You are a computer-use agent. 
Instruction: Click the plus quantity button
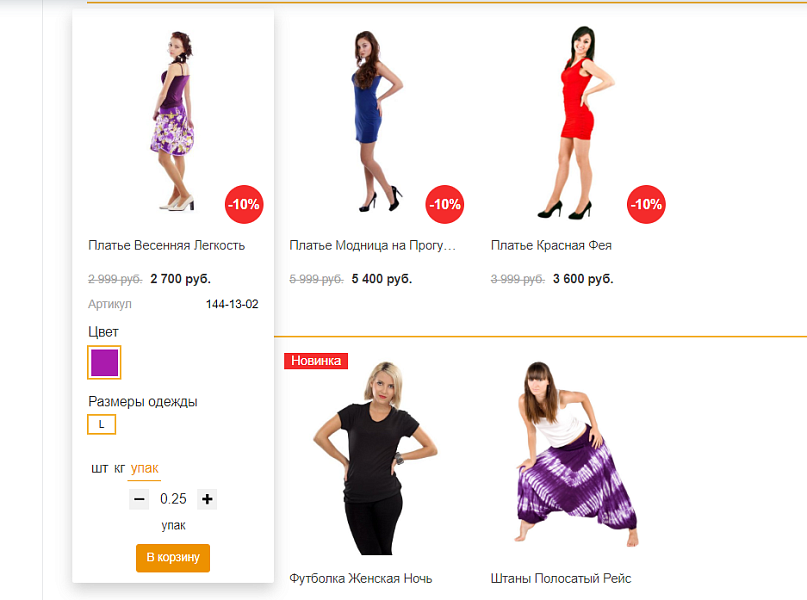(x=207, y=499)
